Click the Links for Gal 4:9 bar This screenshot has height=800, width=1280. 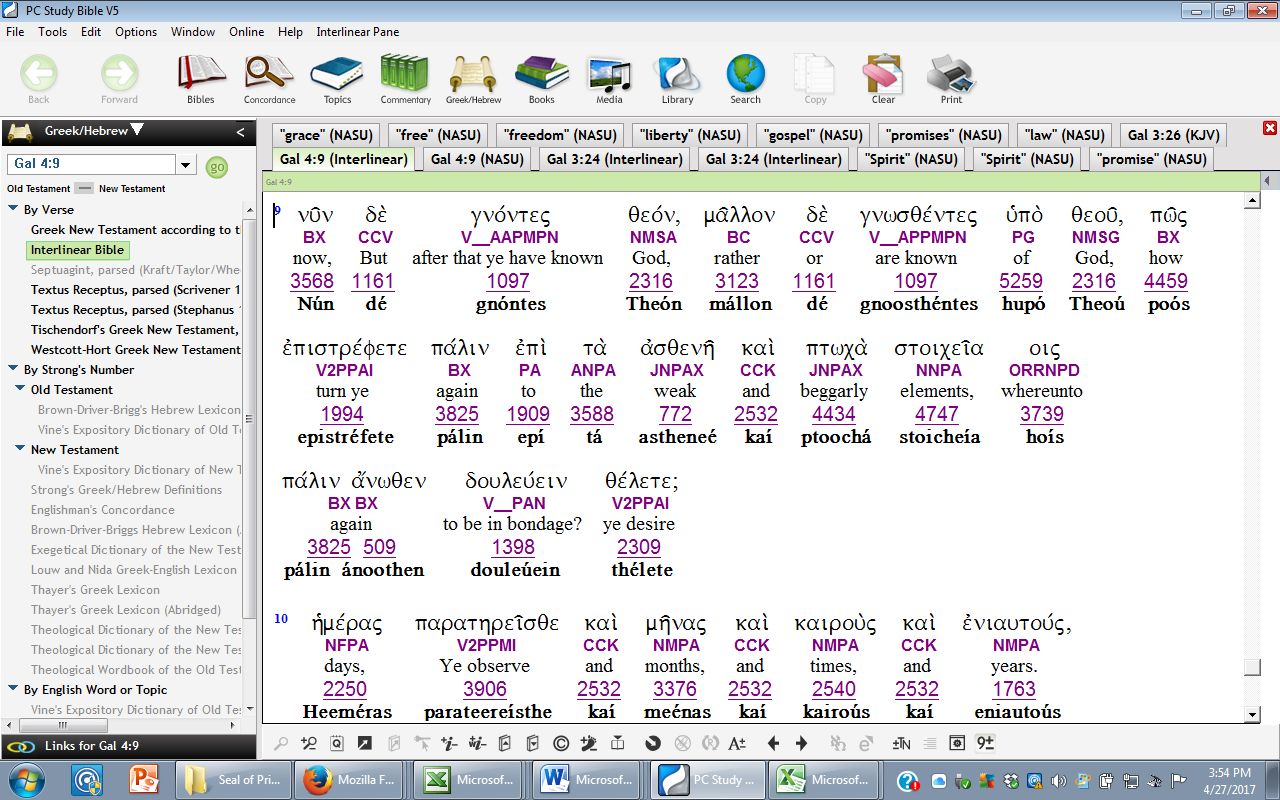point(128,746)
